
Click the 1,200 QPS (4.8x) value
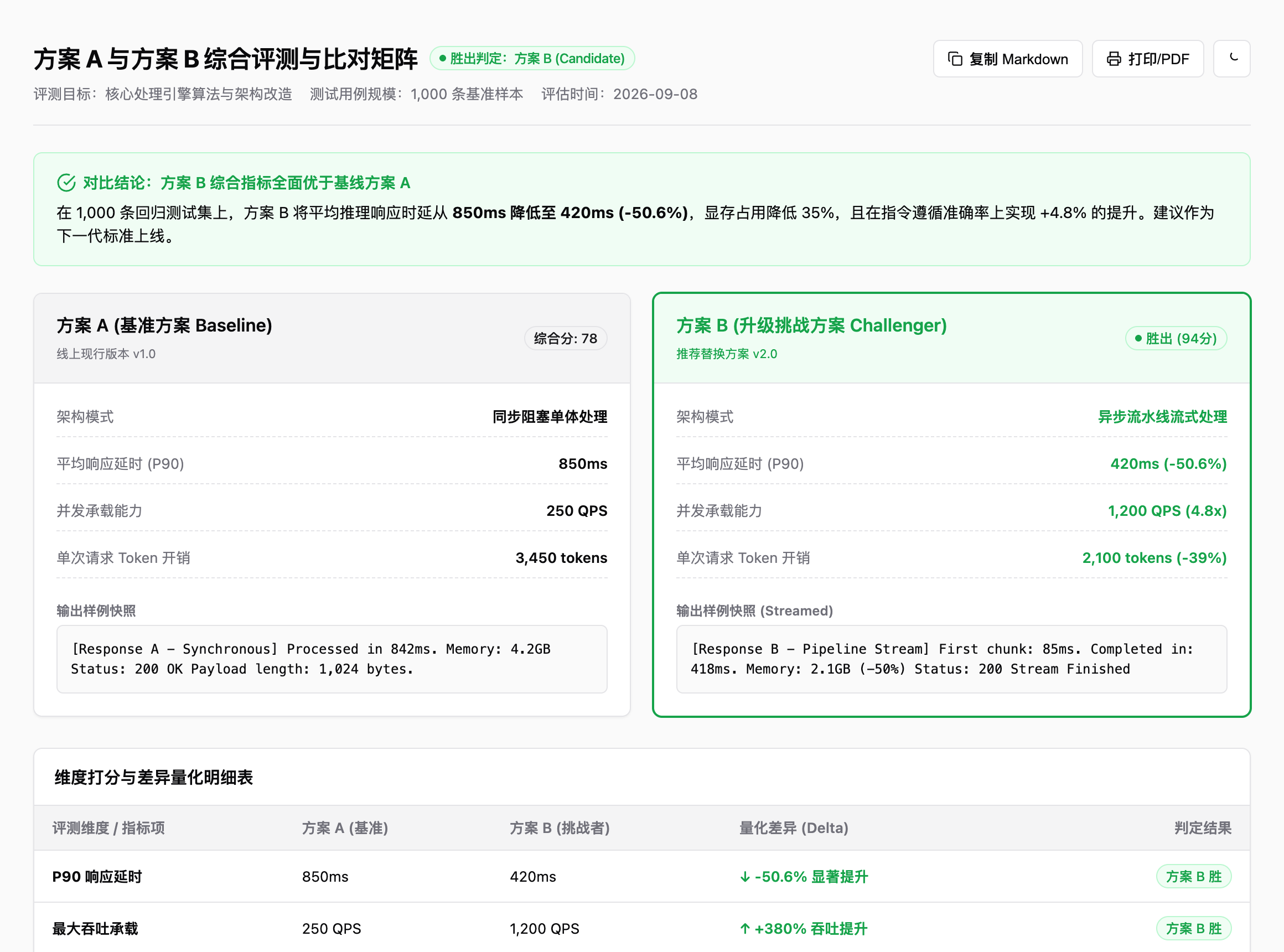click(x=1167, y=511)
